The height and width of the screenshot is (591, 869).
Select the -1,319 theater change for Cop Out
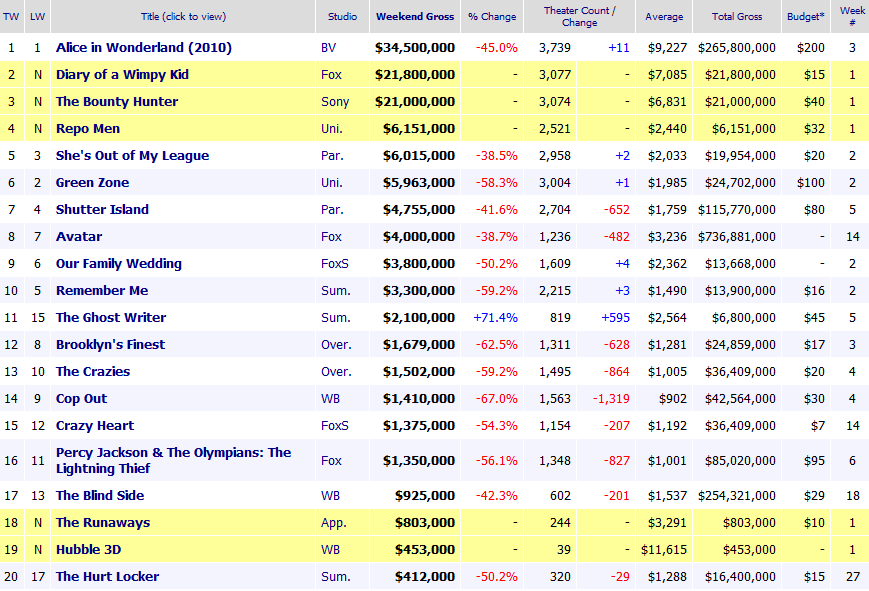click(x=611, y=399)
